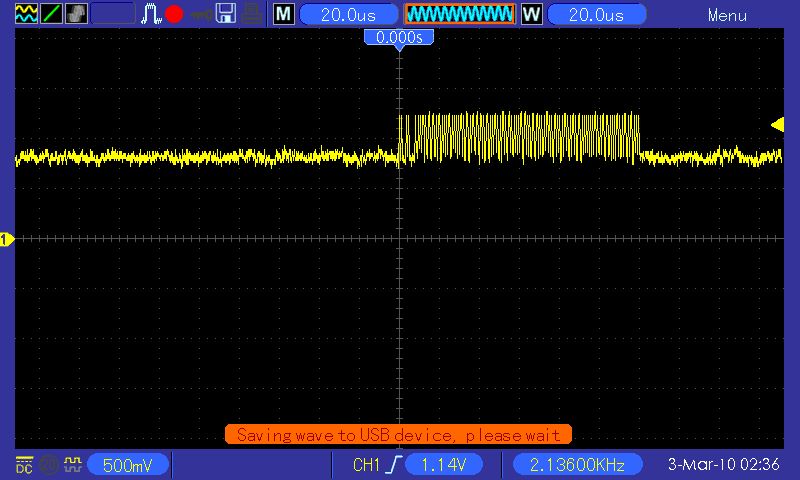Click the square wave probe icon
The width and height of the screenshot is (800, 480).
[73, 464]
